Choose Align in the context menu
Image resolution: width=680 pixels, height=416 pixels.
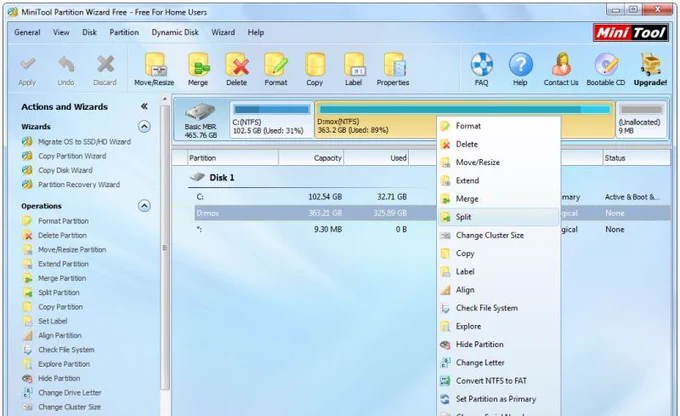tap(498, 290)
